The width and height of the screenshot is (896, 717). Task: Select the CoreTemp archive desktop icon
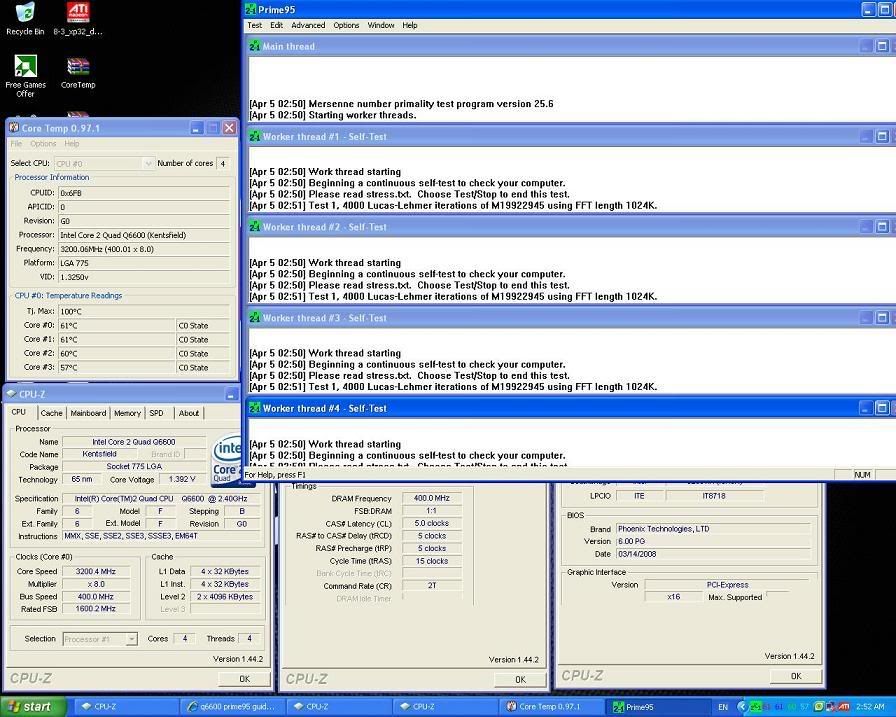pyautogui.click(x=78, y=73)
